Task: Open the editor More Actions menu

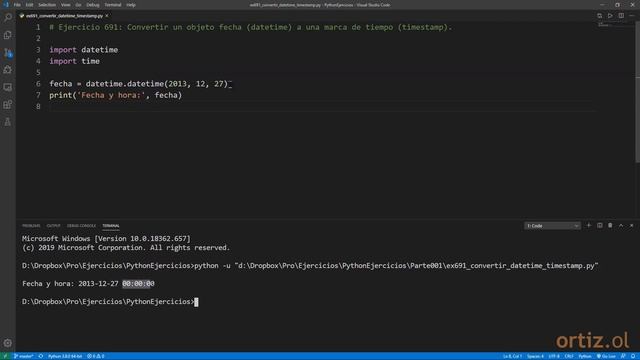Action: click(x=632, y=16)
